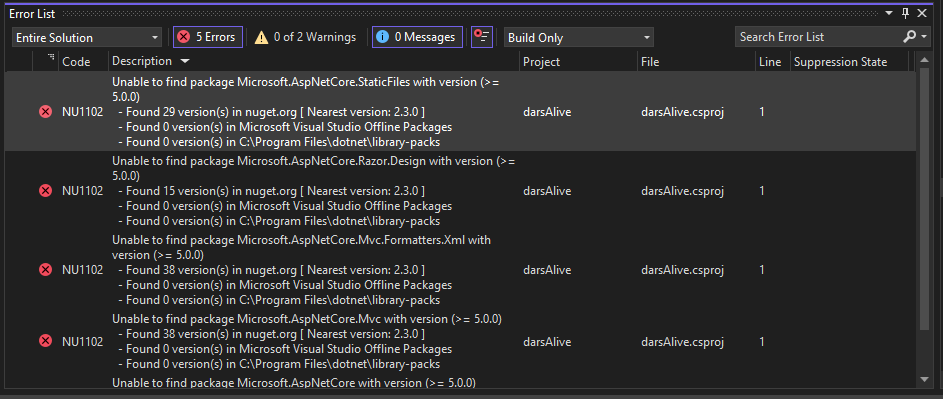Click error icon for Mvc.Formatters.Xml row
943x399 pixels.
45,270
